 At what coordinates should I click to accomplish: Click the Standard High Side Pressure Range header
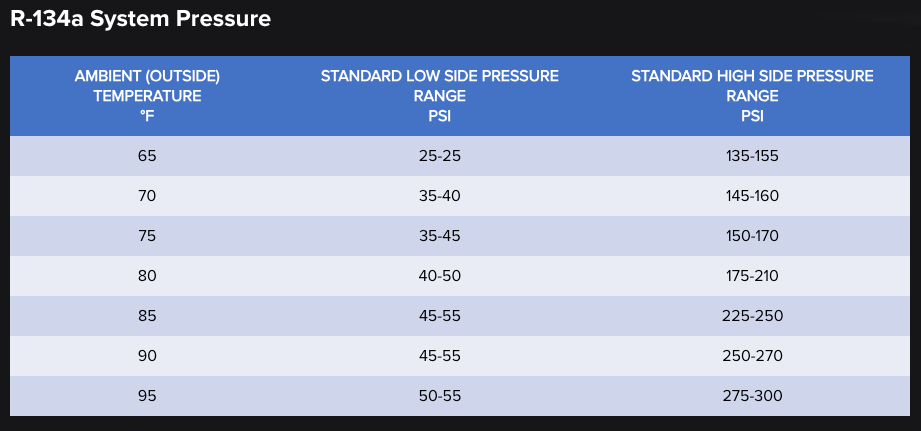[x=752, y=96]
